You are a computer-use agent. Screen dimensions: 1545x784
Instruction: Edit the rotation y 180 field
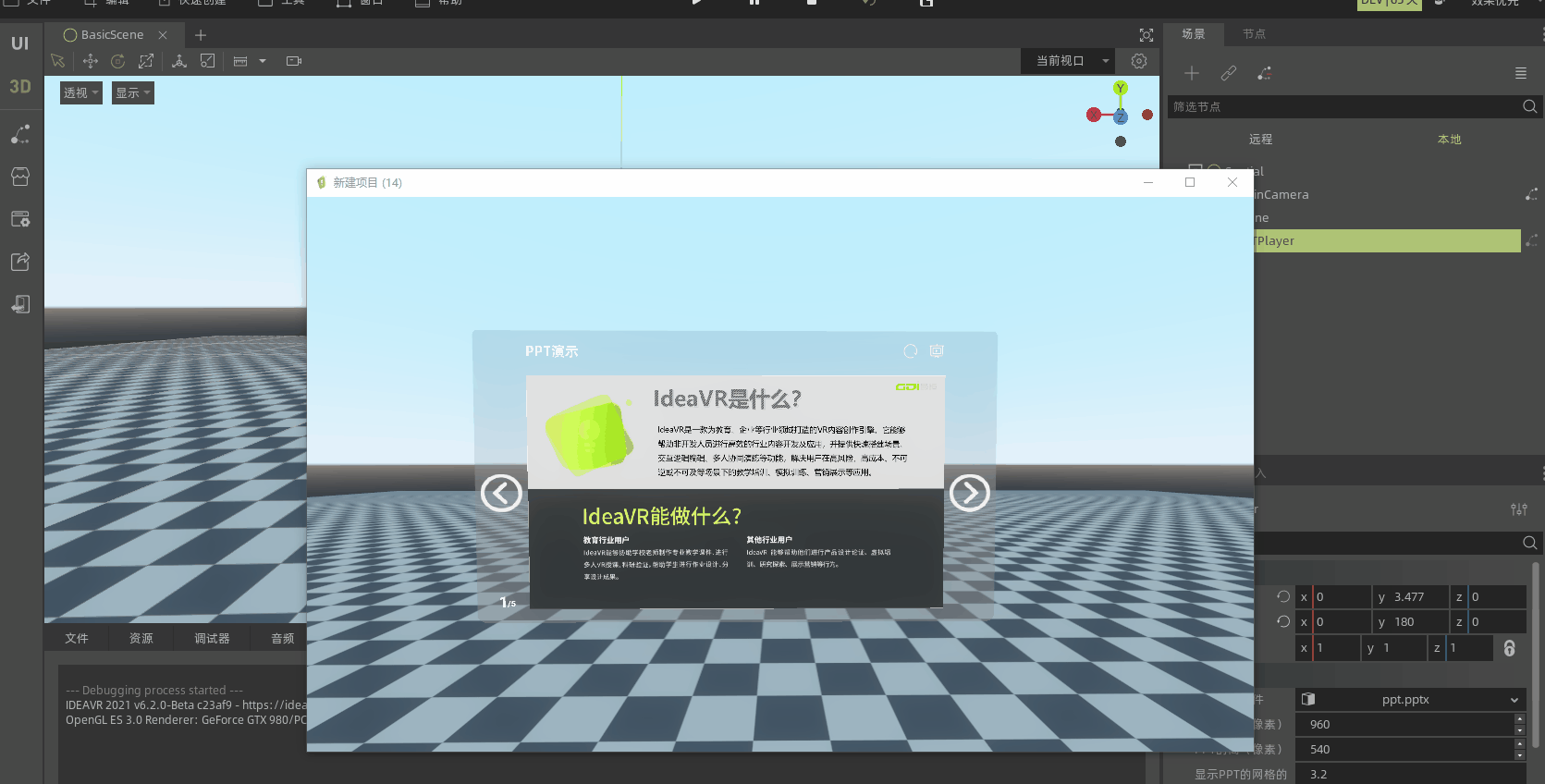[1410, 621]
